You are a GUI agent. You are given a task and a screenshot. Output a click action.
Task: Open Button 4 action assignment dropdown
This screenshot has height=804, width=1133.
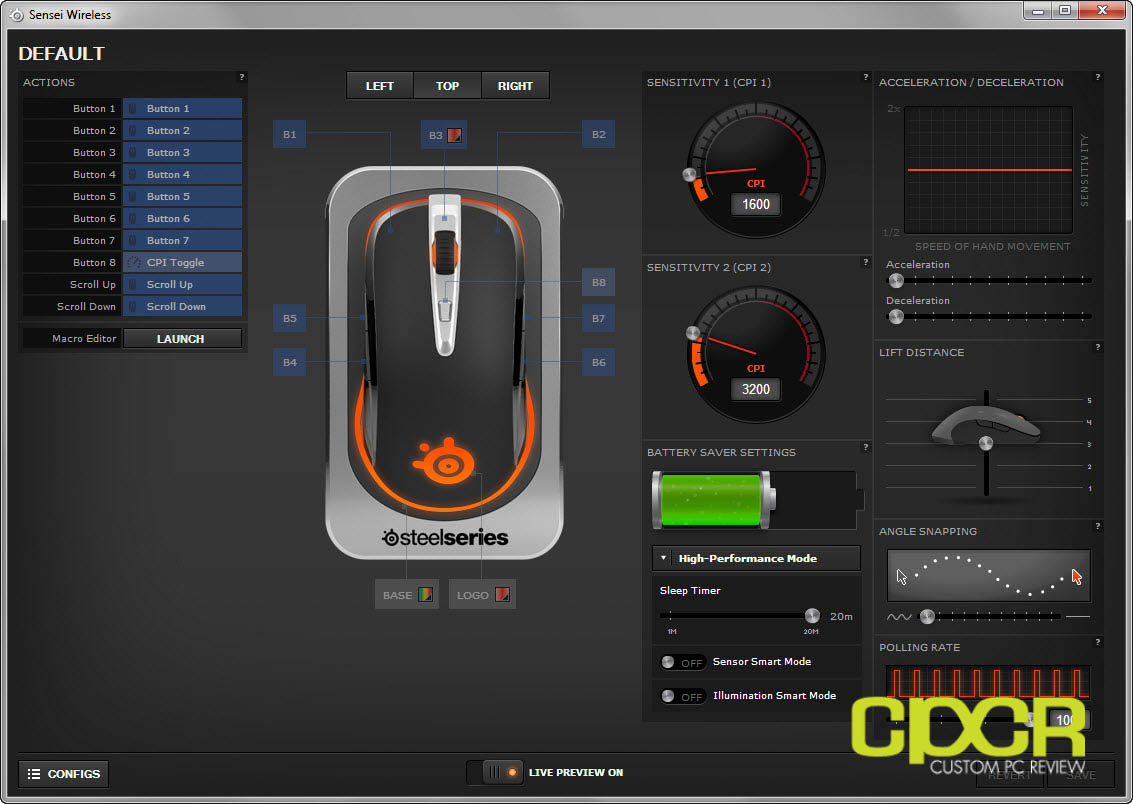tap(182, 175)
